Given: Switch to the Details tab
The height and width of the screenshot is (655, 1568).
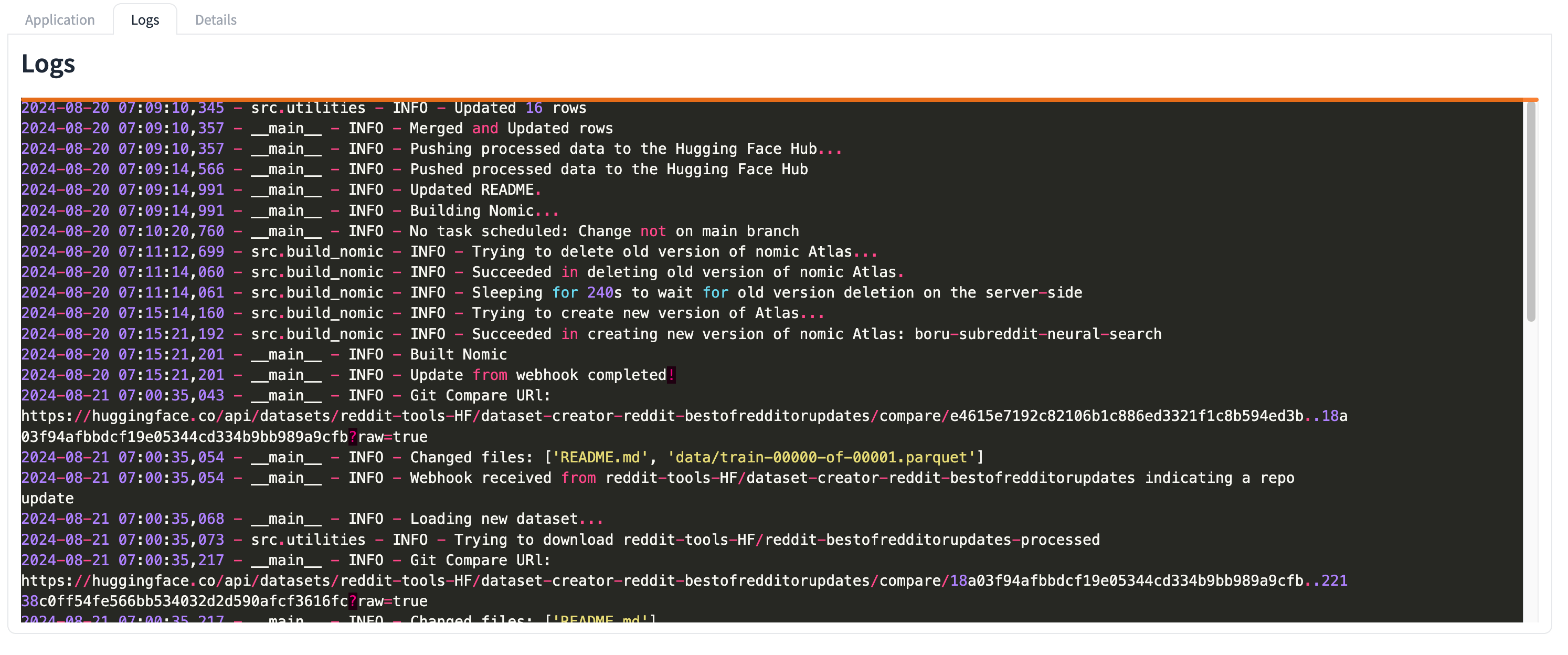Looking at the screenshot, I should 213,19.
